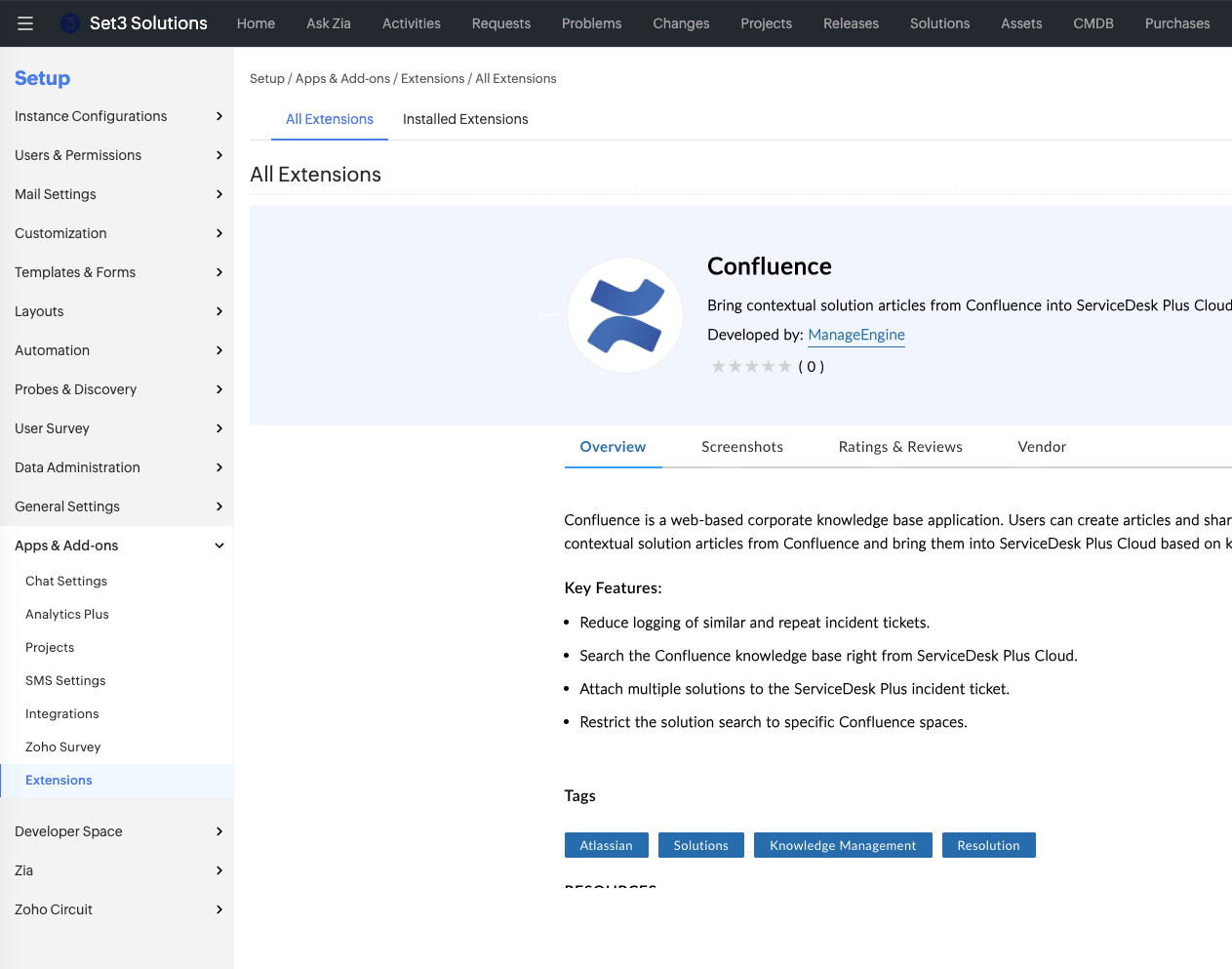The width and height of the screenshot is (1232, 969).
Task: Open Releases in top navigation
Action: (x=851, y=23)
